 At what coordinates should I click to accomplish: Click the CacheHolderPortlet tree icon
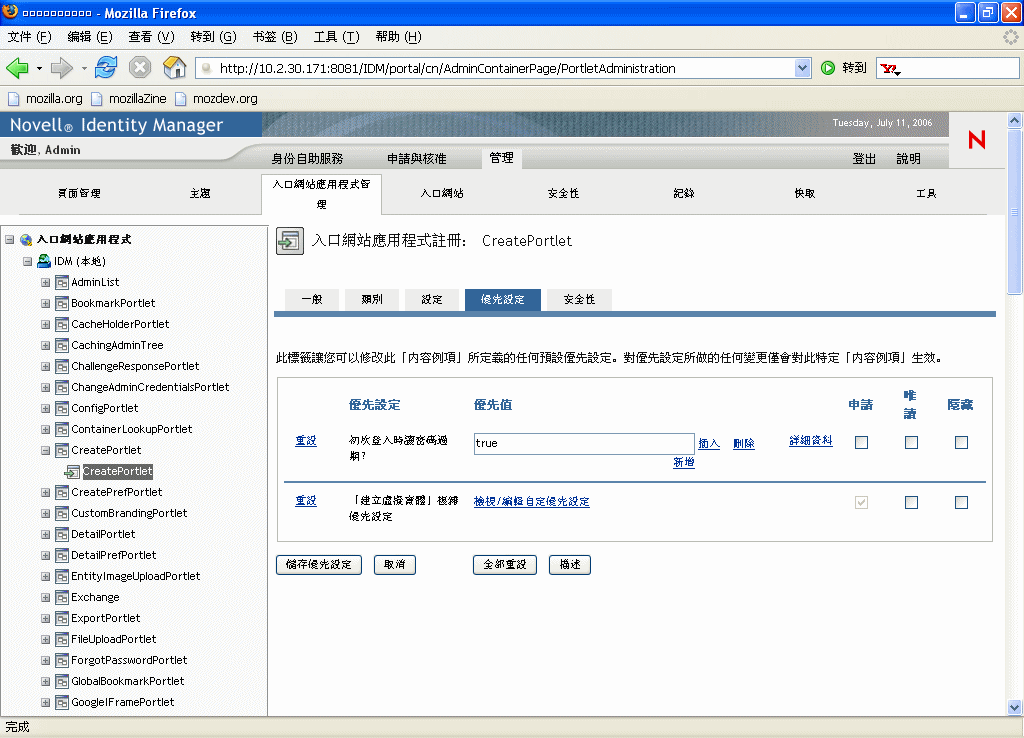tap(62, 325)
